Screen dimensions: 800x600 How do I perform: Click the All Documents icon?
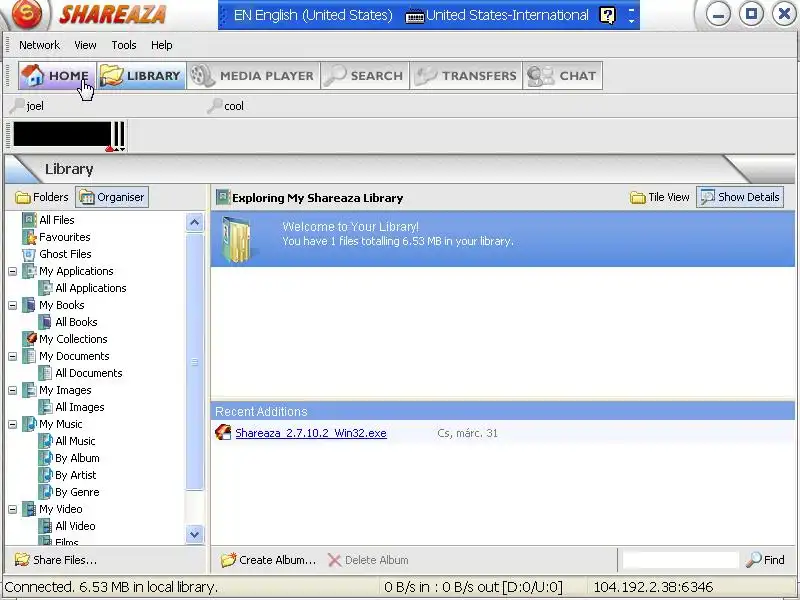(x=46, y=373)
